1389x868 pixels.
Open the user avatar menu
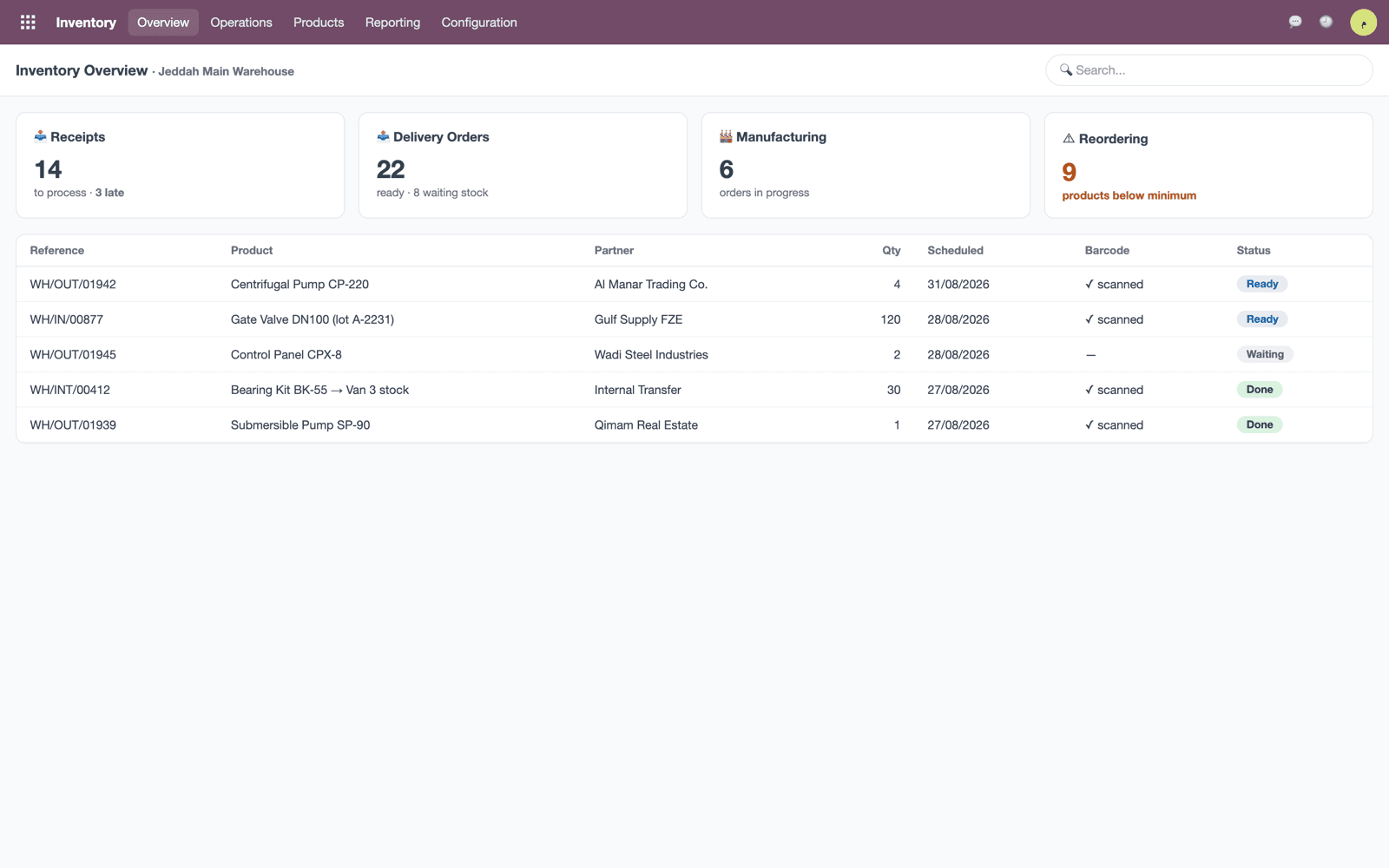click(1363, 23)
